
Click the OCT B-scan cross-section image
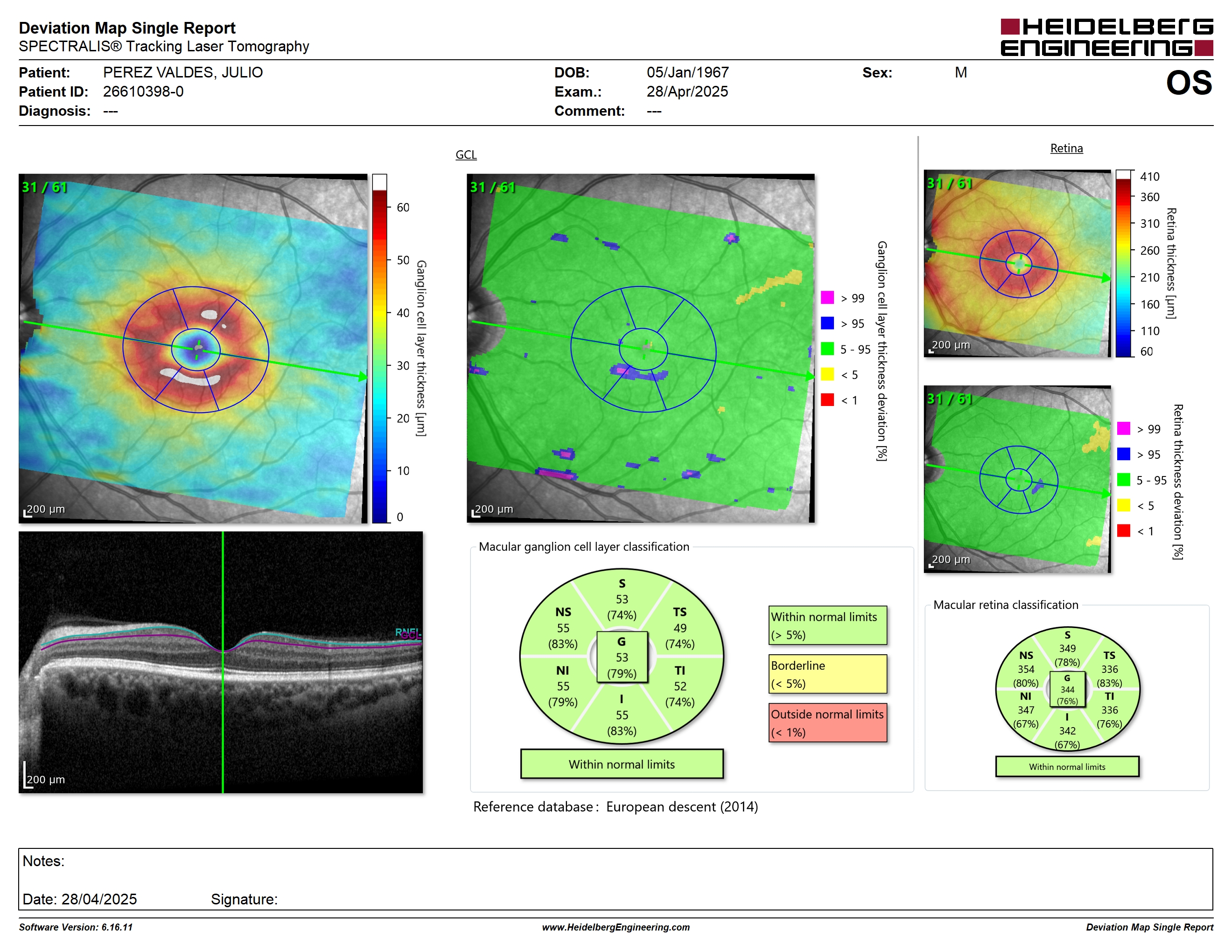(221, 662)
